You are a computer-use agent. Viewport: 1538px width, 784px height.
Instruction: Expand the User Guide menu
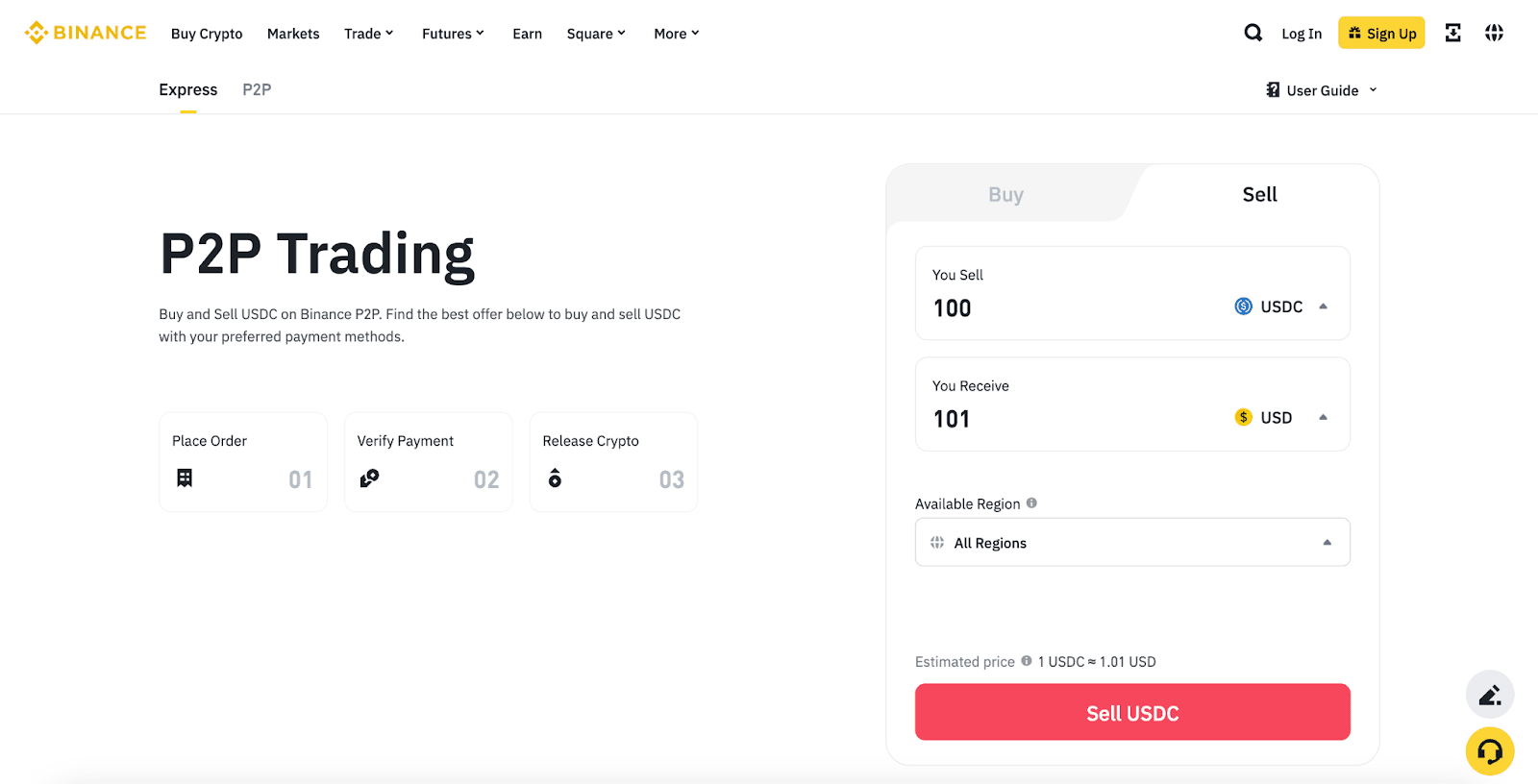point(1322,90)
